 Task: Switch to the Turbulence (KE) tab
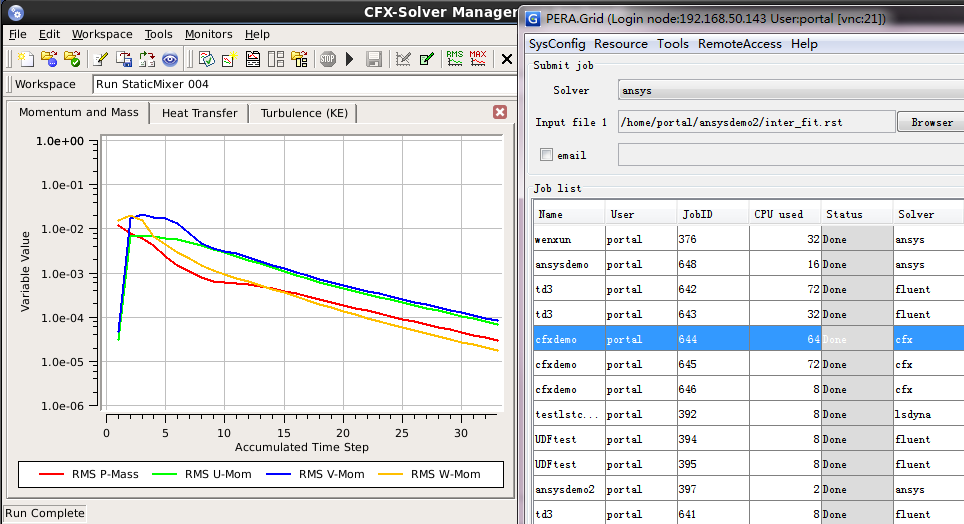[x=304, y=113]
